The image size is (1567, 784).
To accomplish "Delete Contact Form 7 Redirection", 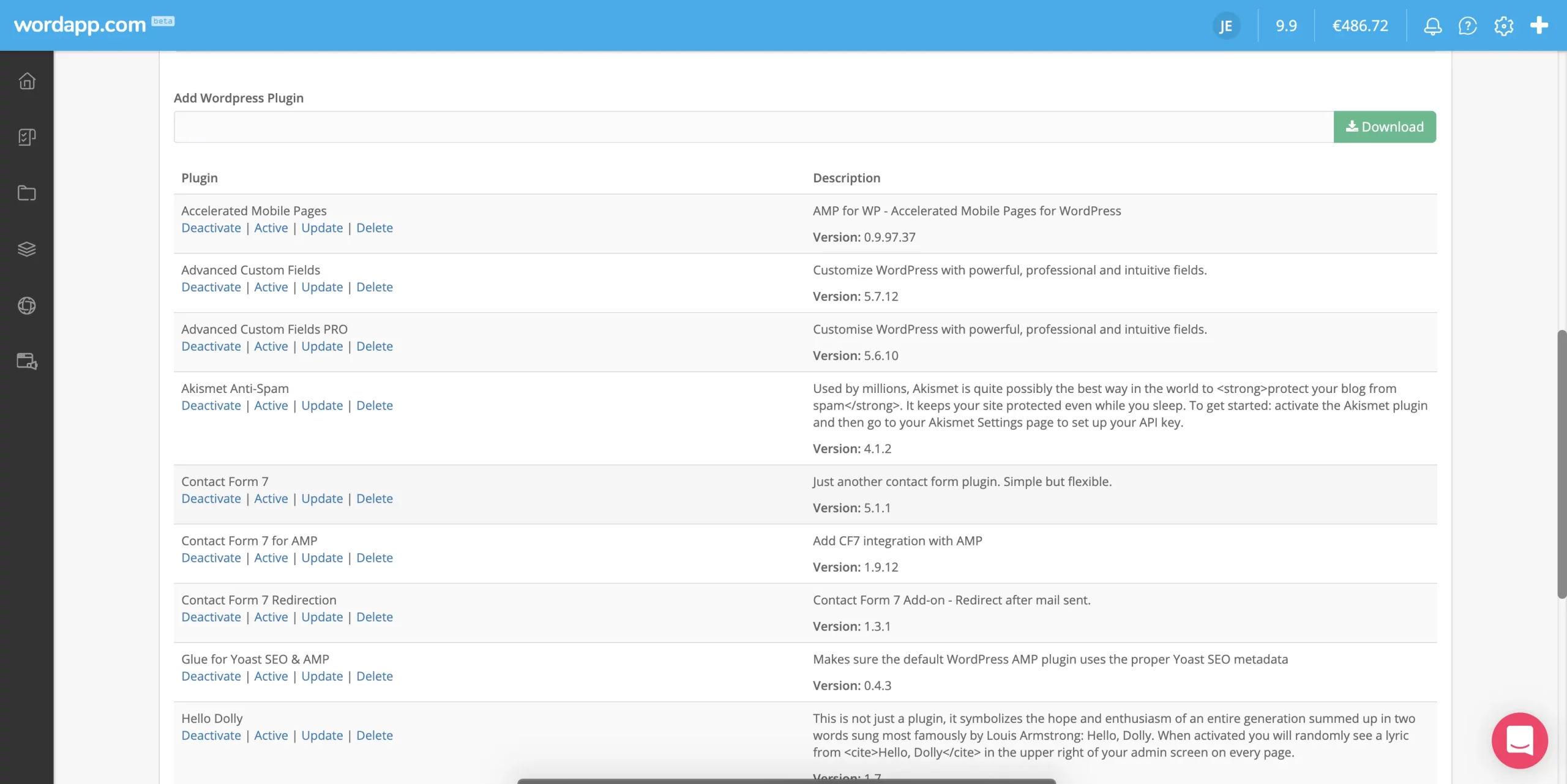I will [x=375, y=618].
